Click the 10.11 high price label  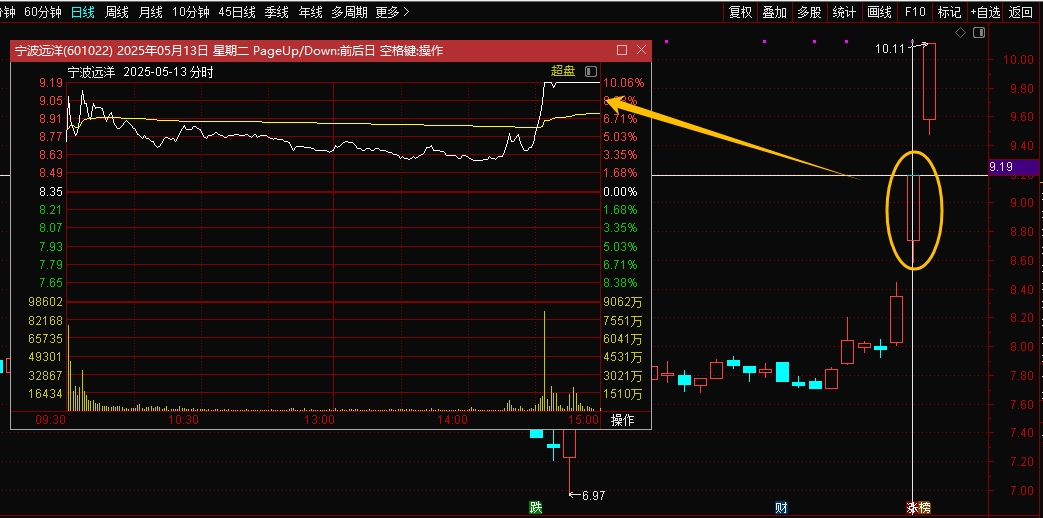pos(889,49)
